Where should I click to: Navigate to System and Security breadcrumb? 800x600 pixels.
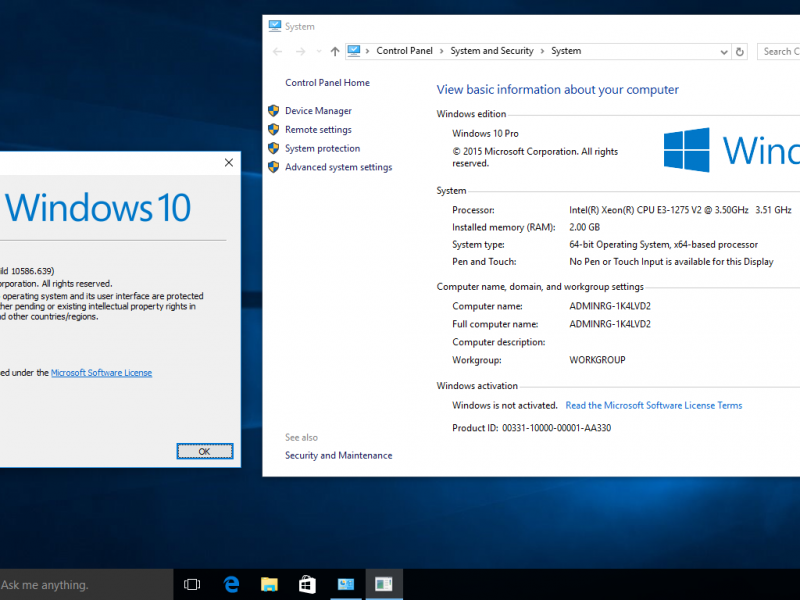pyautogui.click(x=492, y=51)
